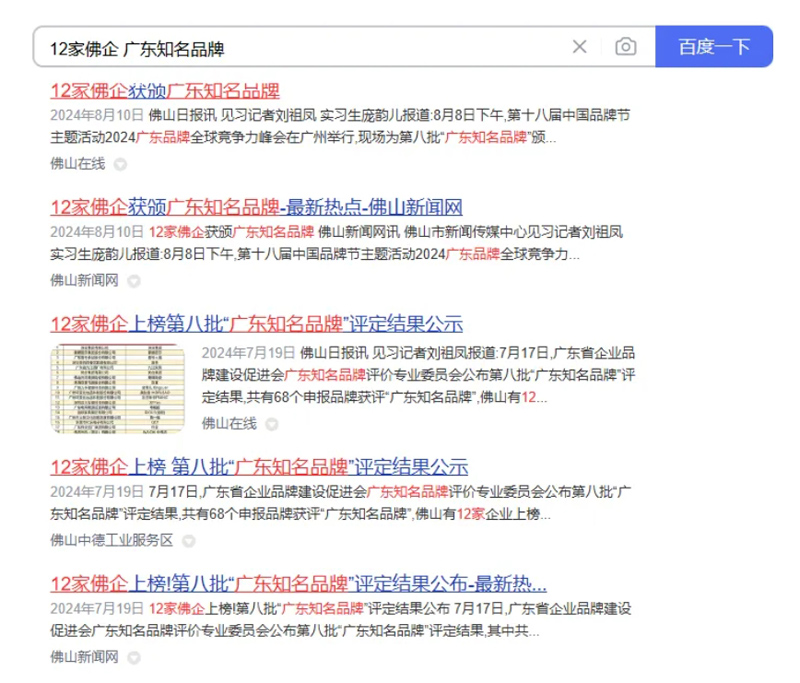Expand the dropdown next to 佛山新闻网 under second result

coord(134,281)
